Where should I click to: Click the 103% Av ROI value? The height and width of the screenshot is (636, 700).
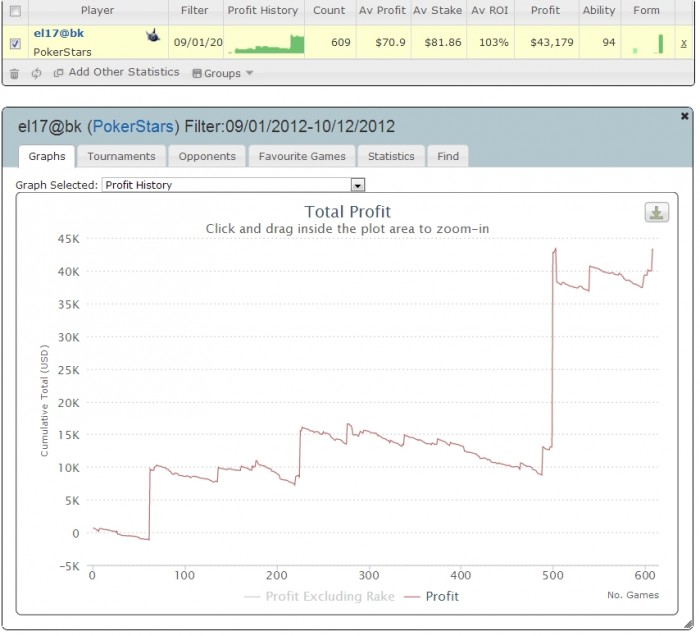(494, 42)
